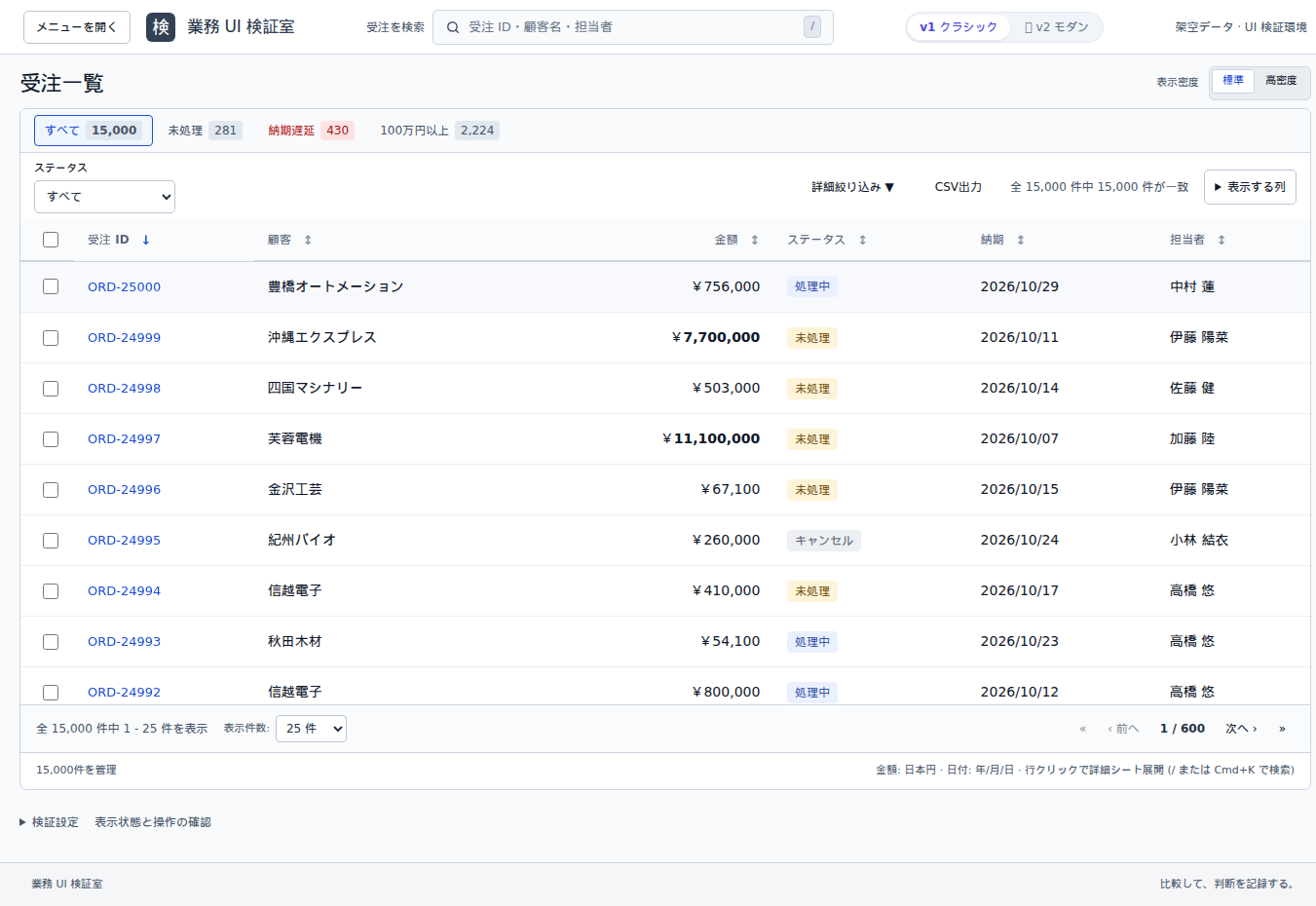Toggle the select-all header checkbox
Screen dimensions: 1316x906
click(x=51, y=240)
